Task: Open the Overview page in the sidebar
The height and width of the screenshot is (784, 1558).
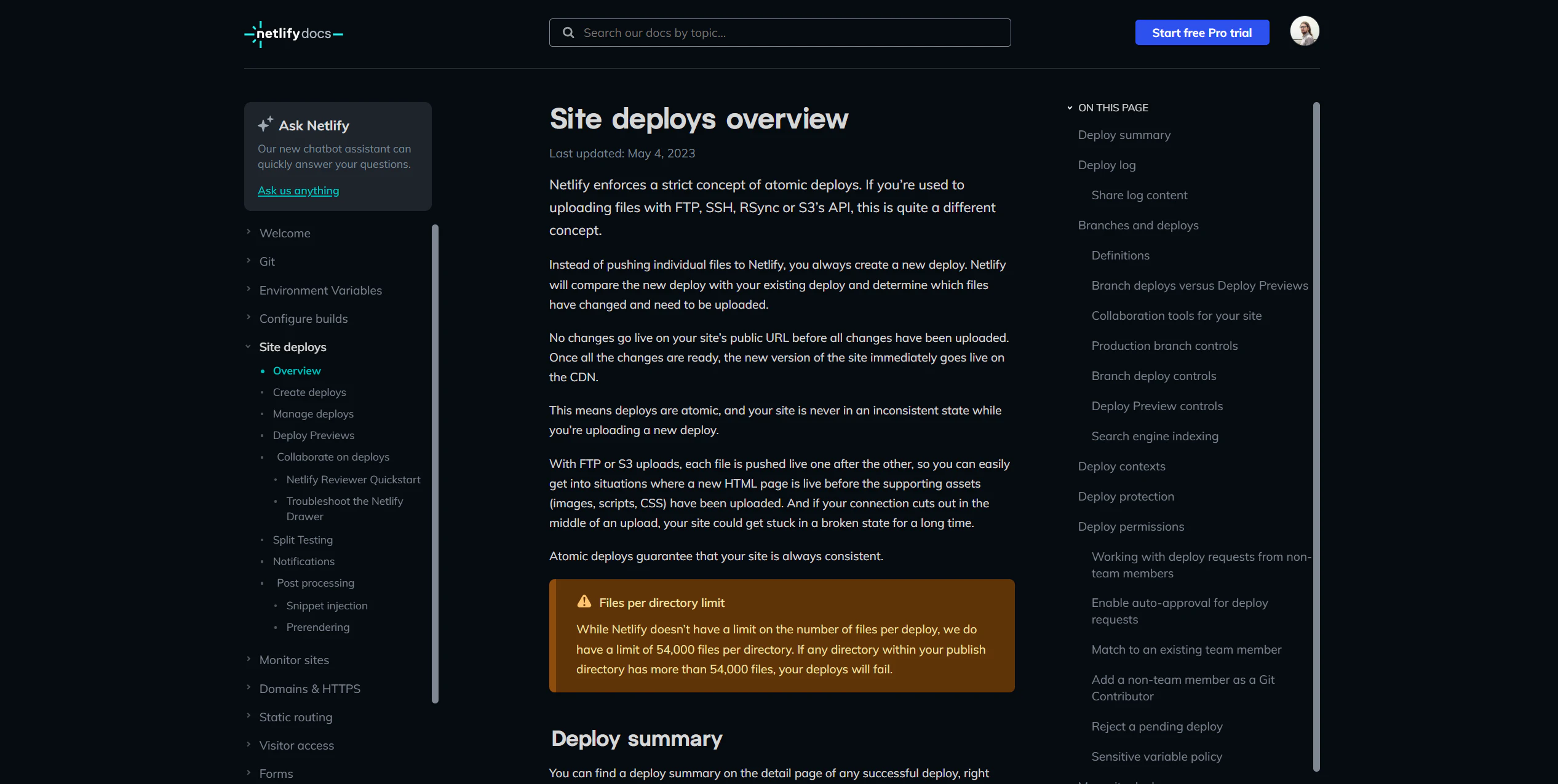Action: (x=296, y=371)
